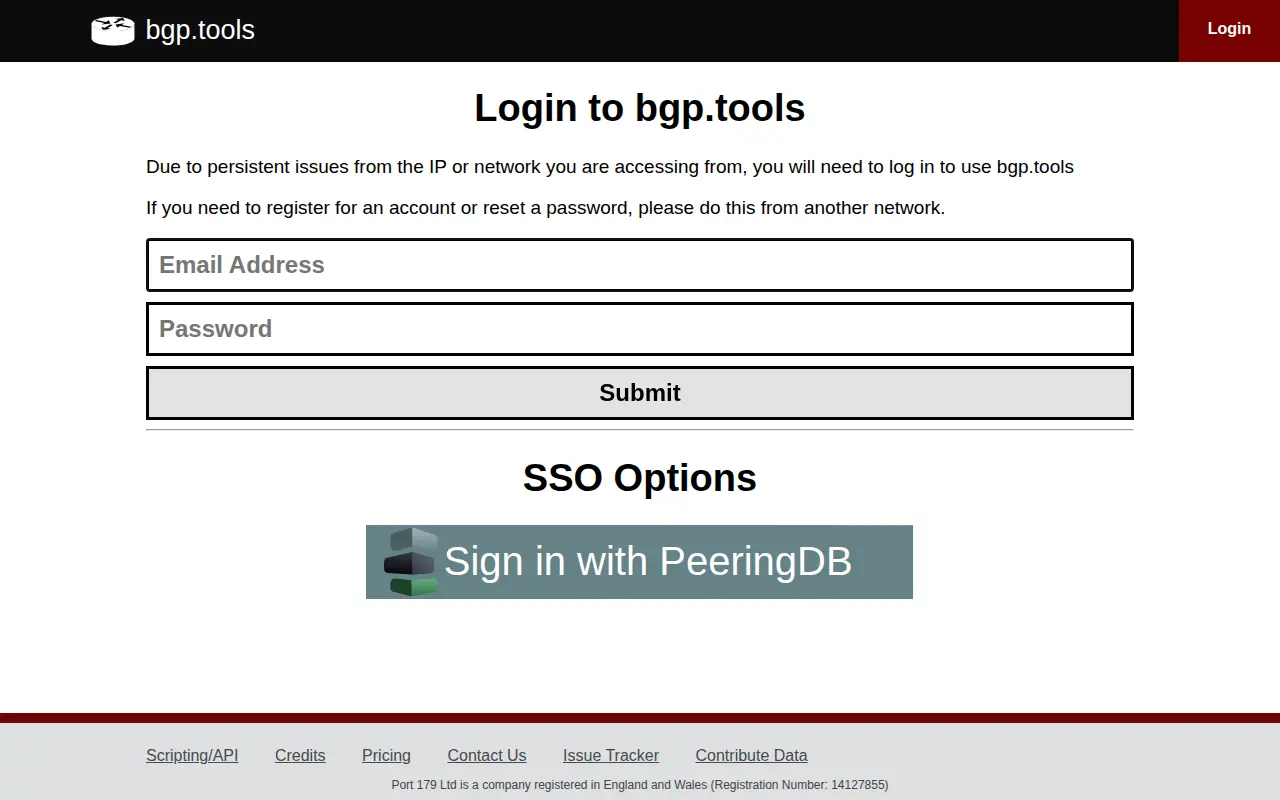Open the Issue Tracker link

tap(611, 756)
